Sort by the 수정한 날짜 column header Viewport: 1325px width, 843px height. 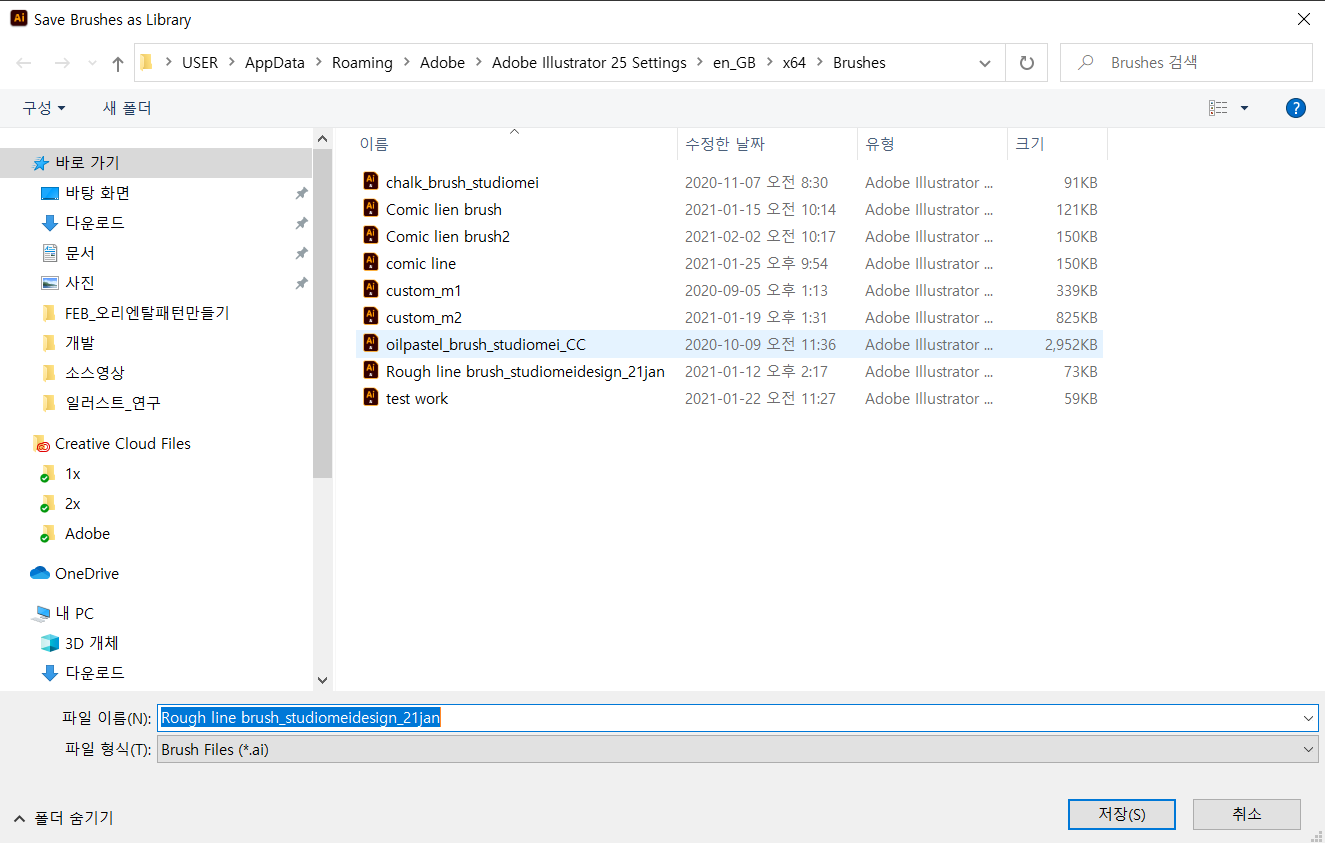click(767, 144)
